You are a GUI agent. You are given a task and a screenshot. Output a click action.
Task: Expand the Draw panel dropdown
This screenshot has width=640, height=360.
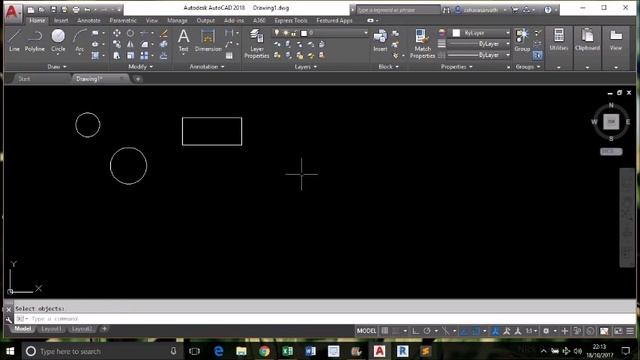tap(57, 67)
